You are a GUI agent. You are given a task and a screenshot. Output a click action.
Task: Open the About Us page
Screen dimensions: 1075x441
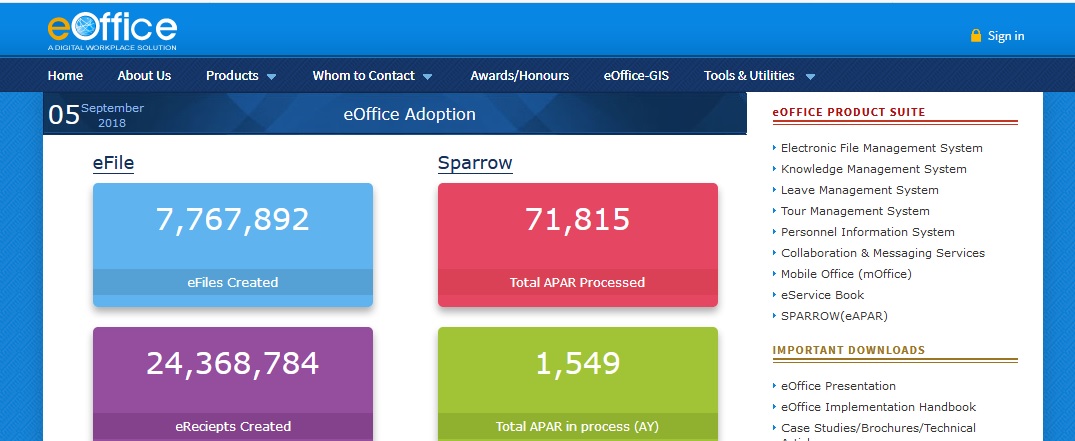[x=144, y=75]
